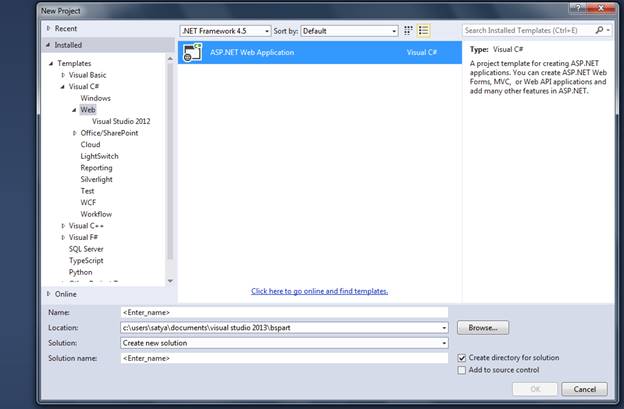Screen dimensions: 624x409
Task: Open the help question mark button
Action: pos(577,8)
